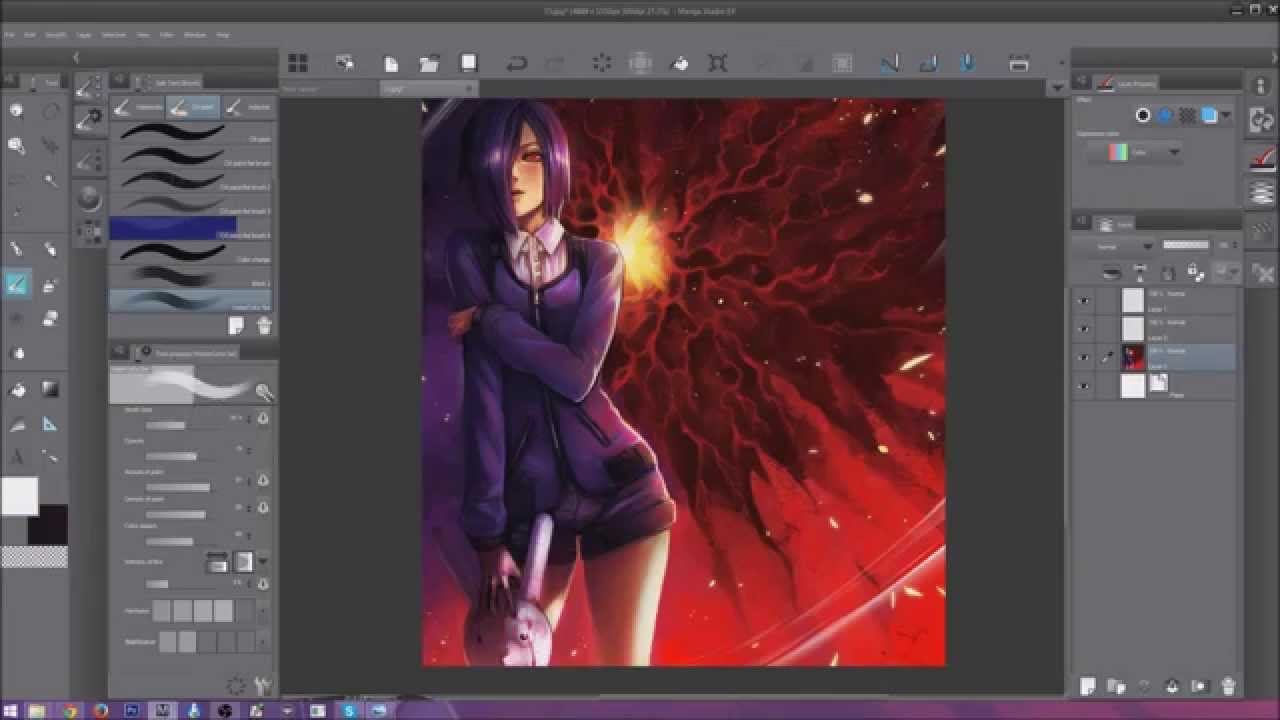Select the Eraser tool
Image resolution: width=1280 pixels, height=720 pixels.
(50, 319)
